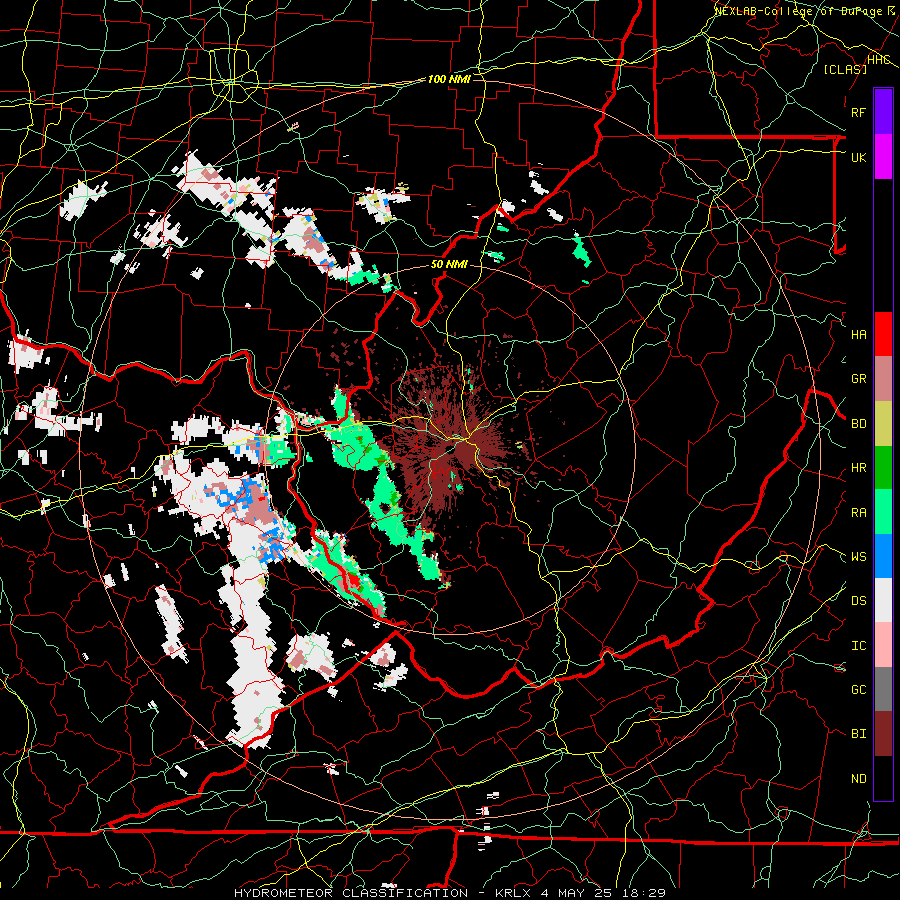The image size is (900, 900).
Task: Click the RA legend label
Action: point(859,513)
